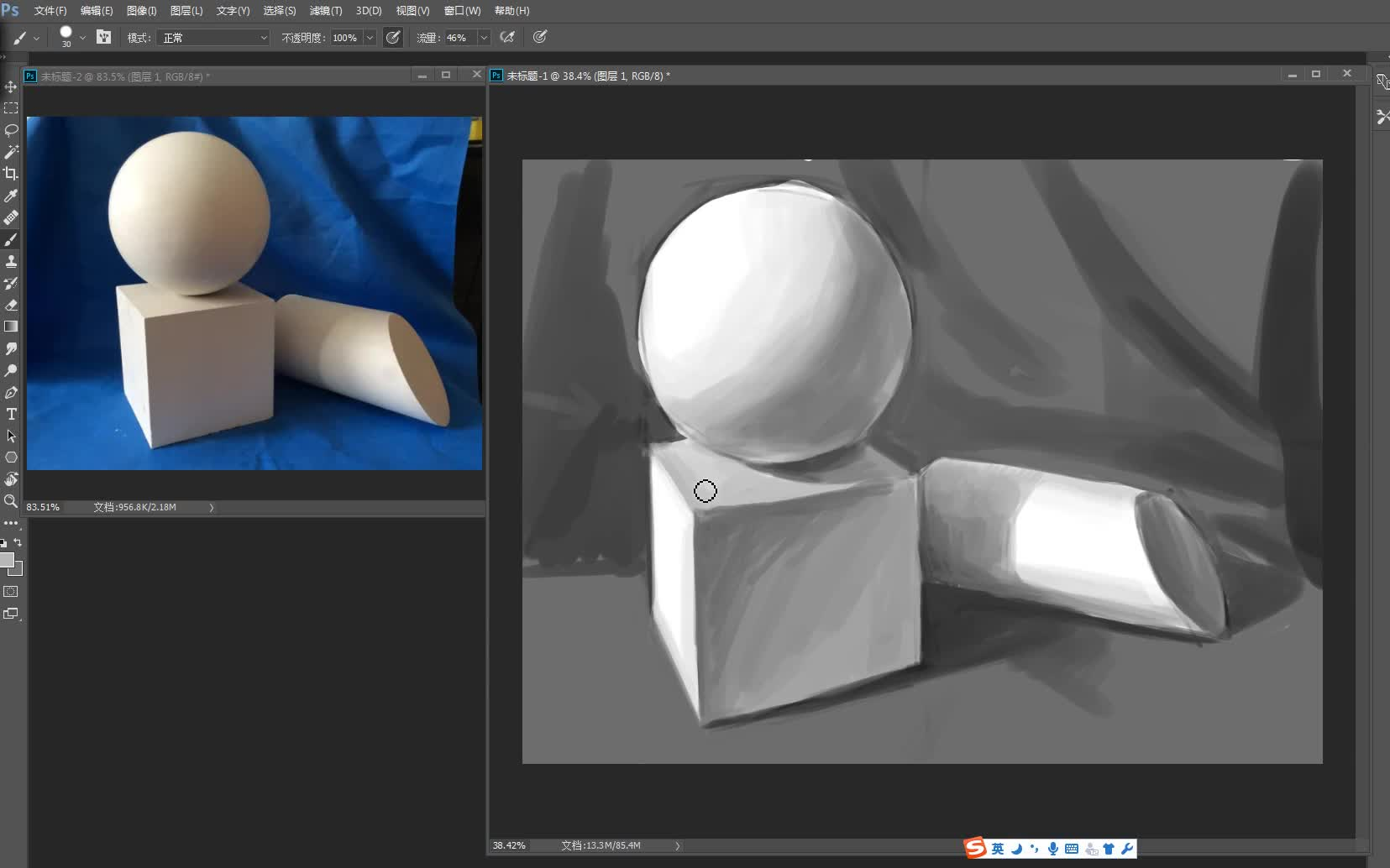This screenshot has width=1390, height=868.
Task: Select the Gradient tool
Action: 11,327
